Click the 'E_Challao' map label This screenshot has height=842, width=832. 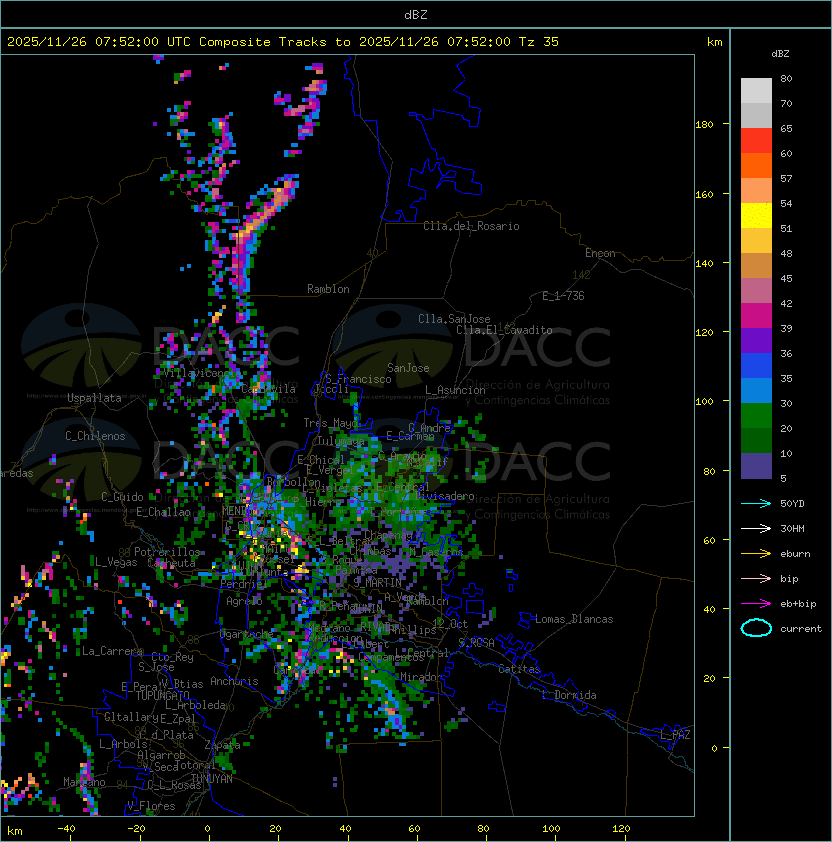point(163,512)
